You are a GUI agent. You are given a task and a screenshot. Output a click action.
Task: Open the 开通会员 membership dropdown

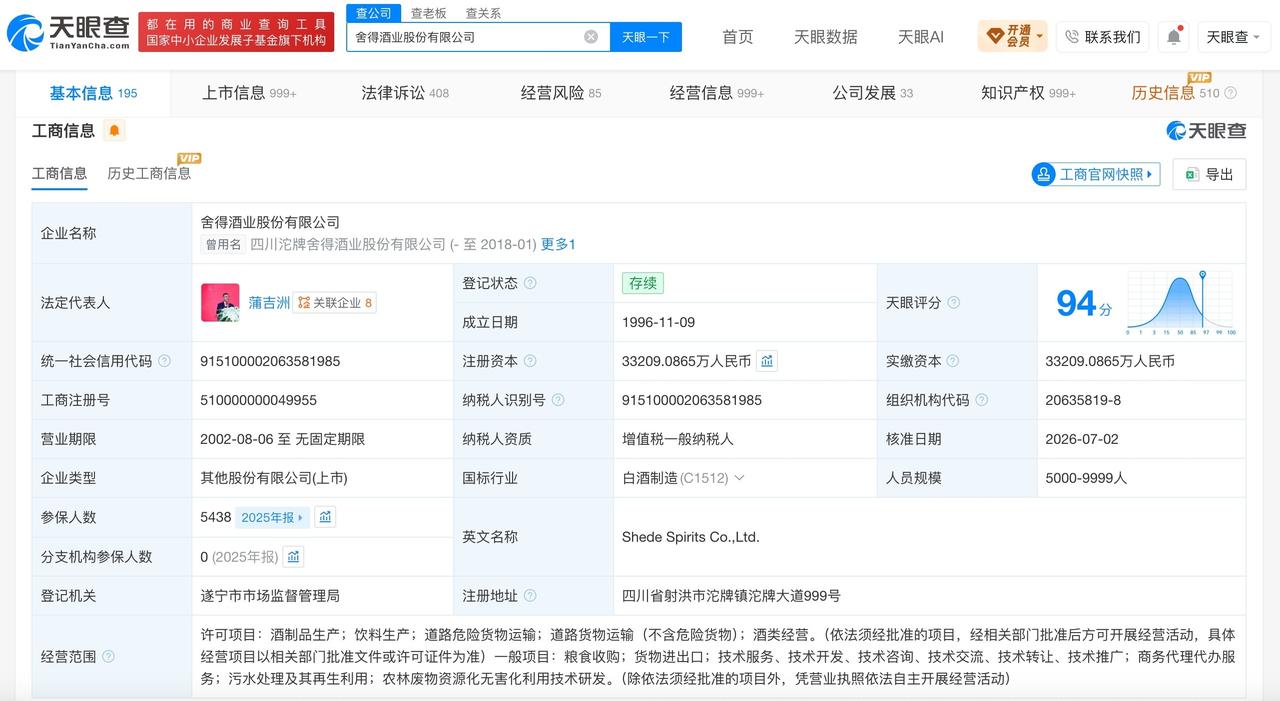1013,37
